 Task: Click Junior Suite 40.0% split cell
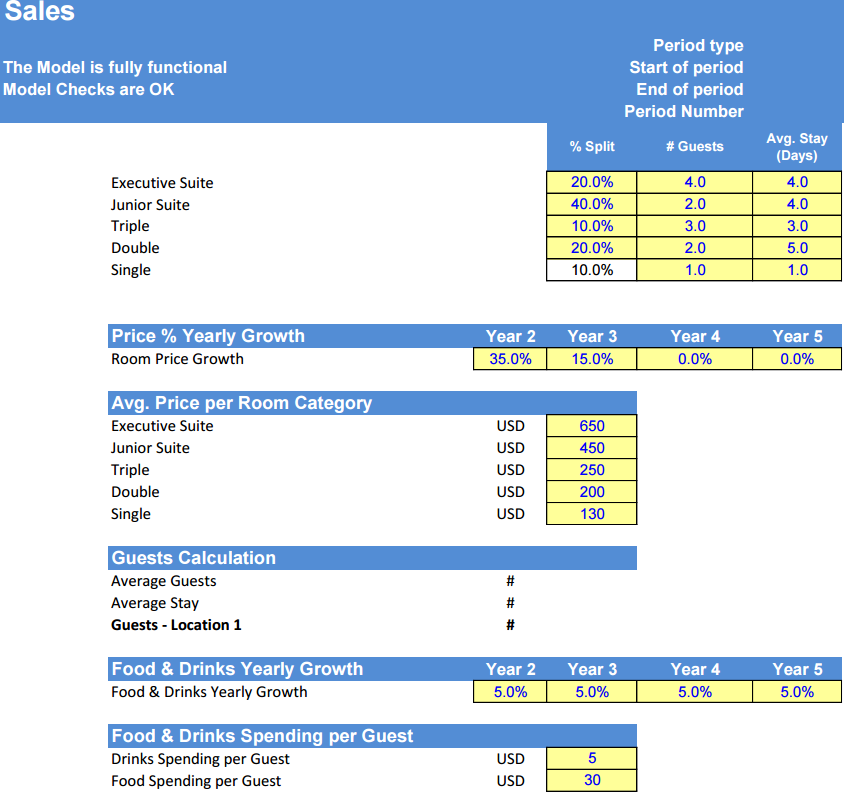[592, 205]
